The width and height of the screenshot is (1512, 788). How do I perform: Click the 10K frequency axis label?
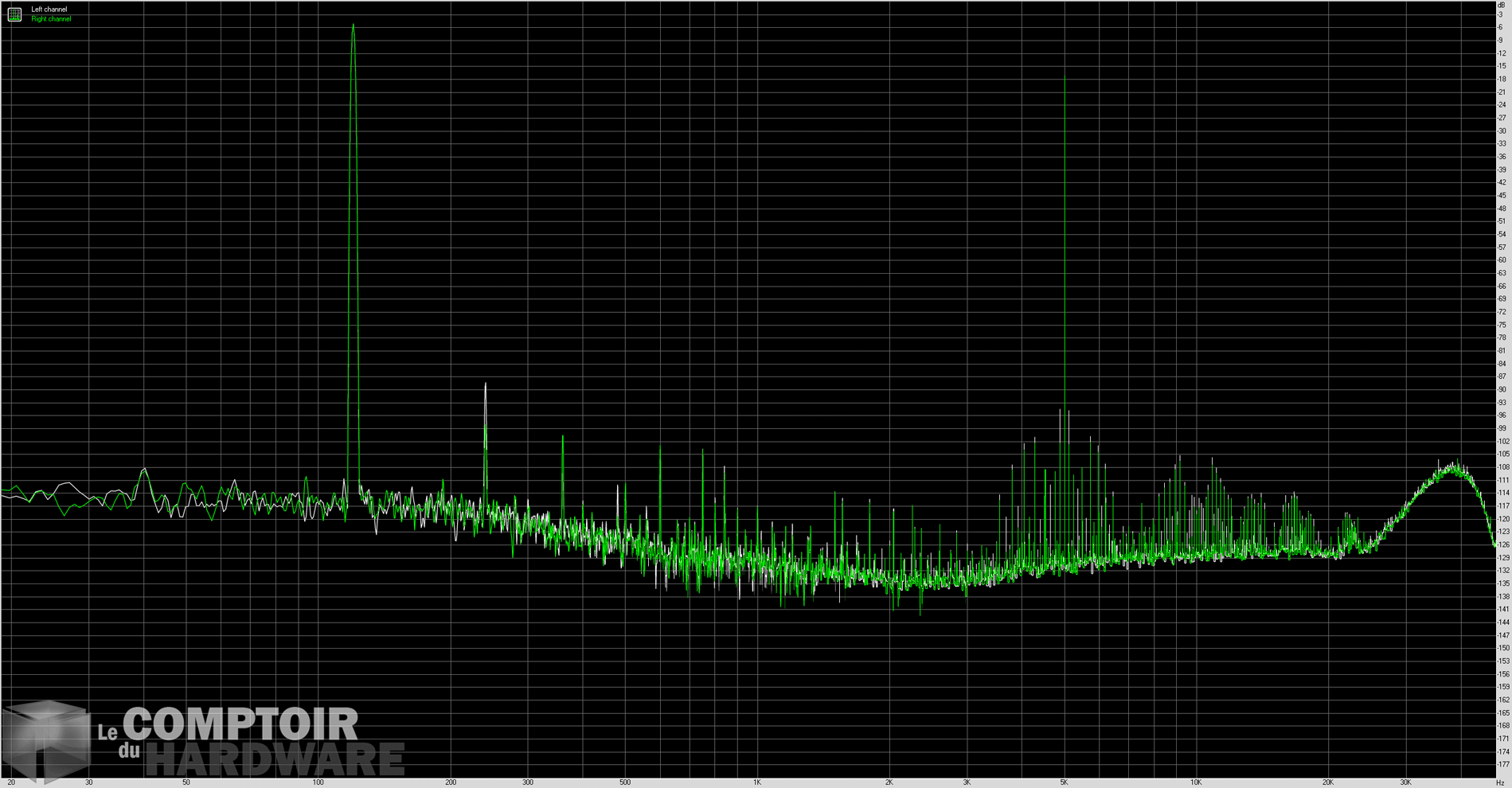(1196, 782)
